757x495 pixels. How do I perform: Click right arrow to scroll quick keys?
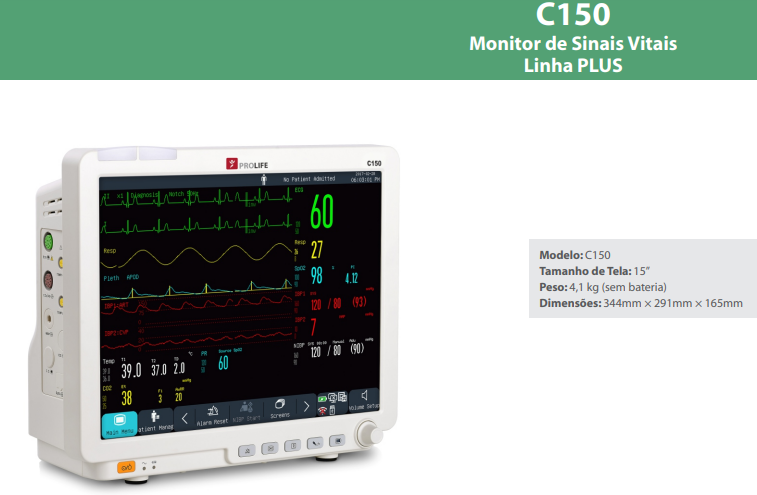[x=305, y=407]
